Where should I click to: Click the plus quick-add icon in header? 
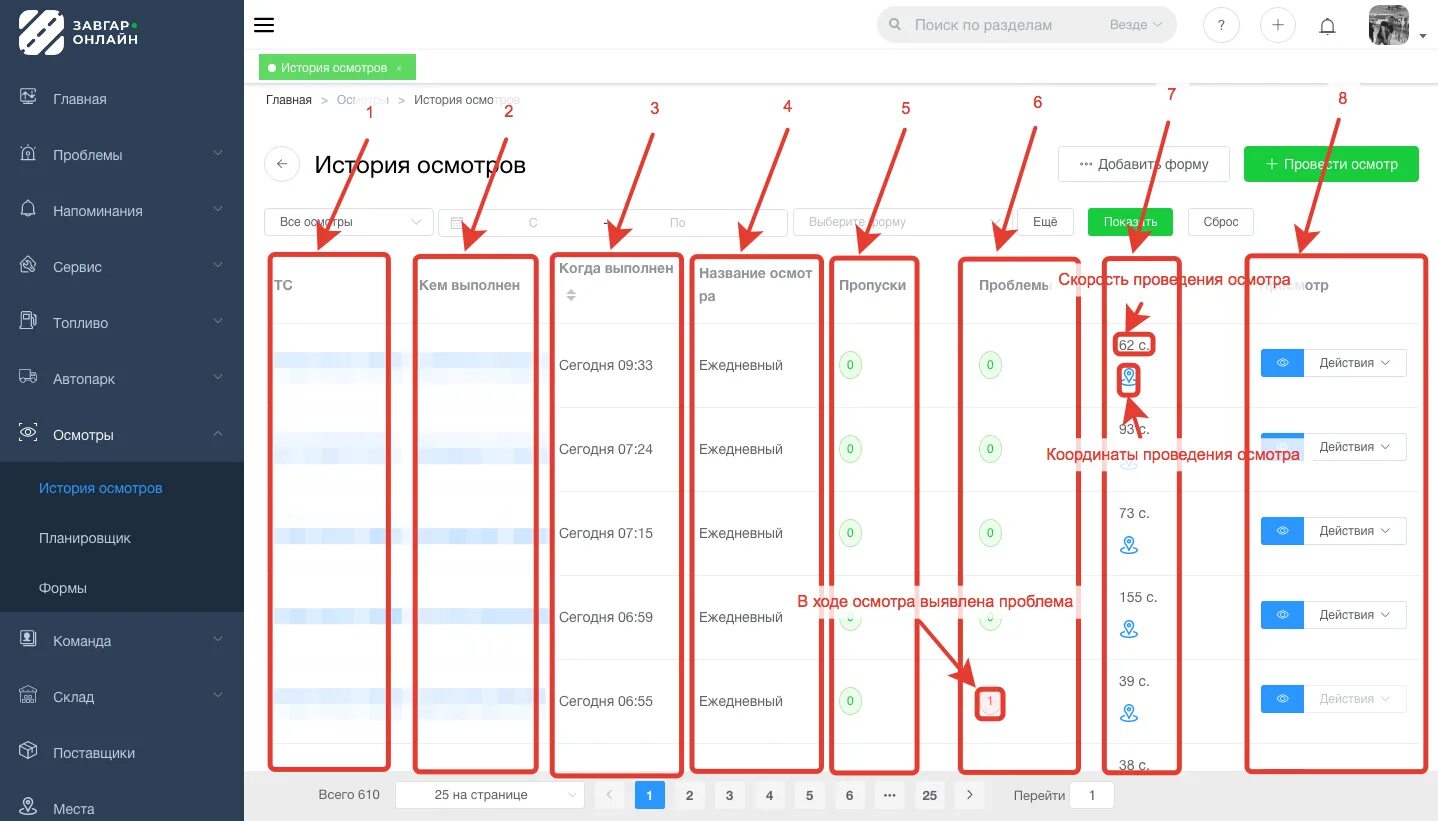click(1277, 25)
